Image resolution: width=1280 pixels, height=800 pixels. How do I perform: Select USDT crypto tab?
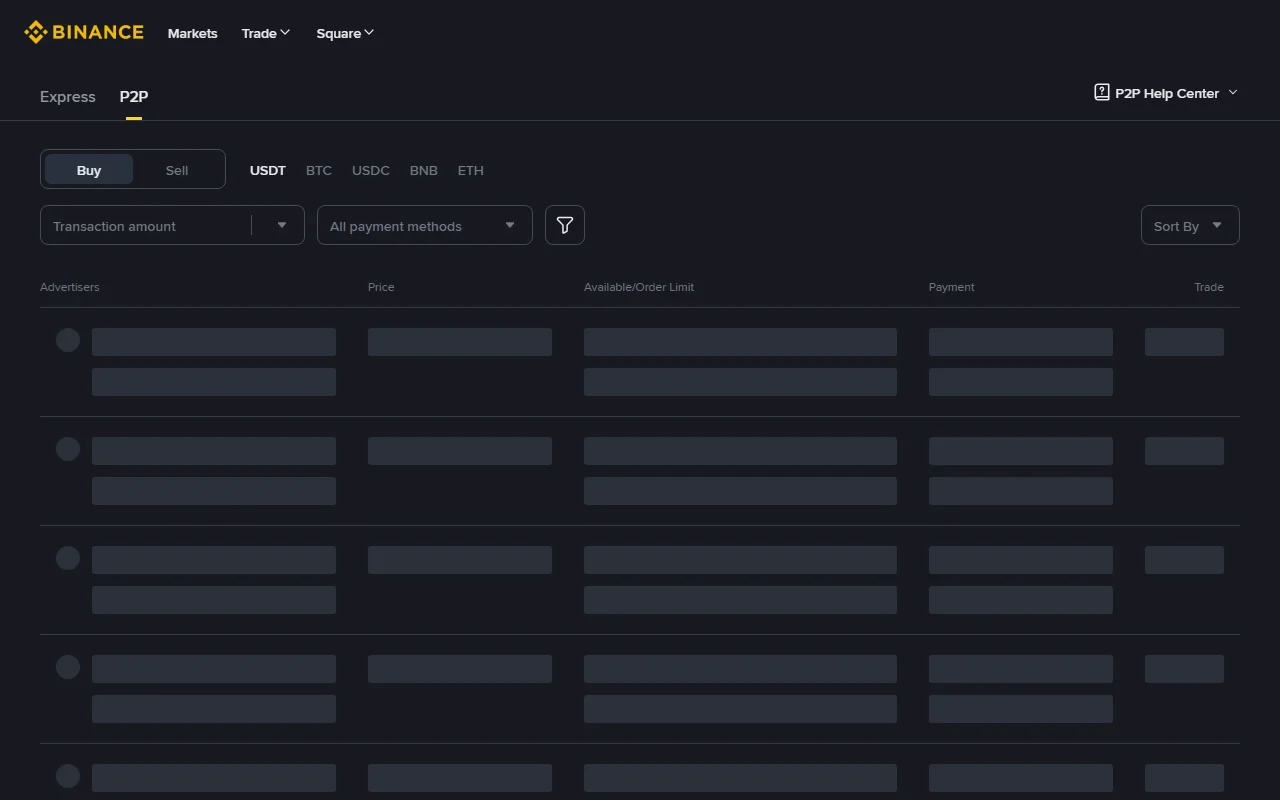pos(268,170)
